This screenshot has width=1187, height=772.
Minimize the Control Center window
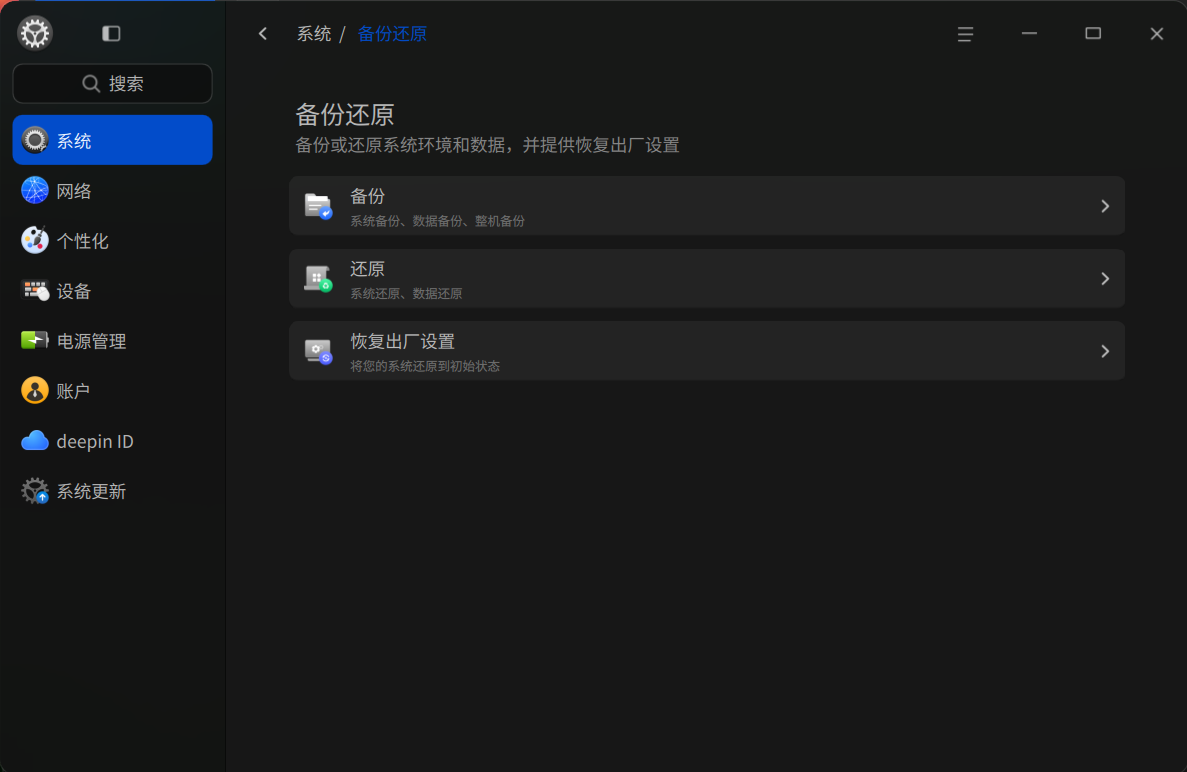click(1029, 33)
